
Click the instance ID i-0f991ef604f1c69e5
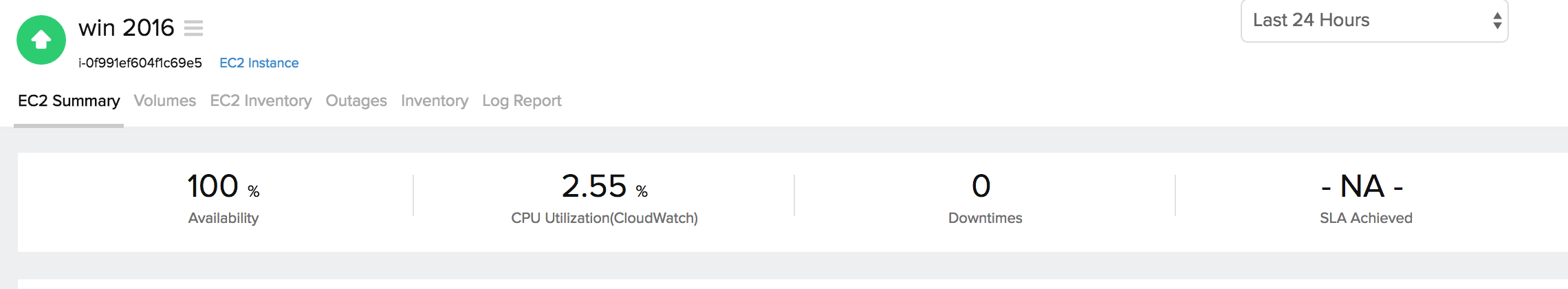140,63
